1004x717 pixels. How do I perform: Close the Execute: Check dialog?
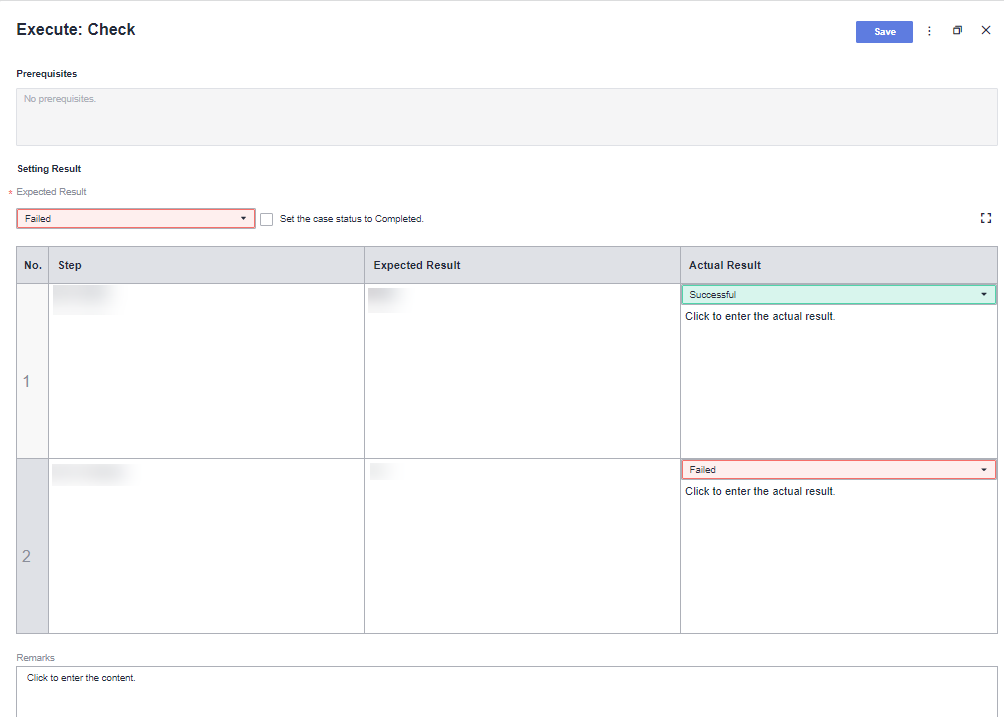point(985,31)
